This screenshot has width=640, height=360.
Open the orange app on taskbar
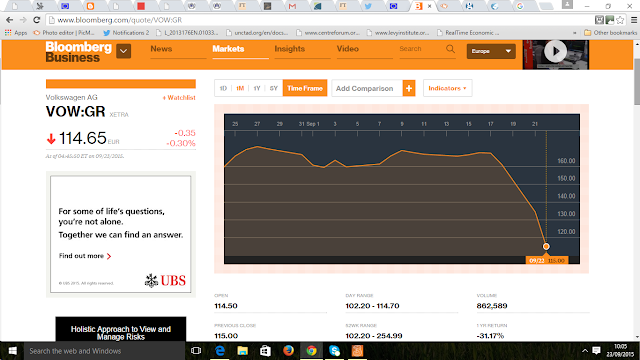(x=357, y=351)
